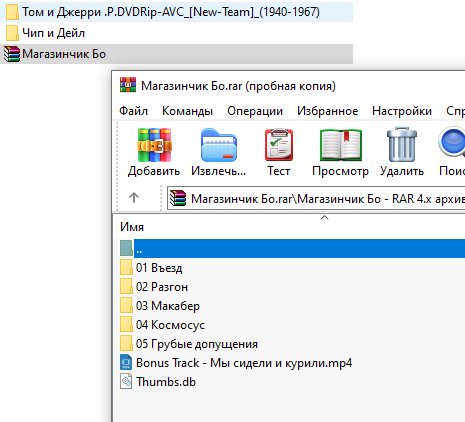Screen dimensions: 465x422
Task: Open the Операции menu
Action: point(255,111)
